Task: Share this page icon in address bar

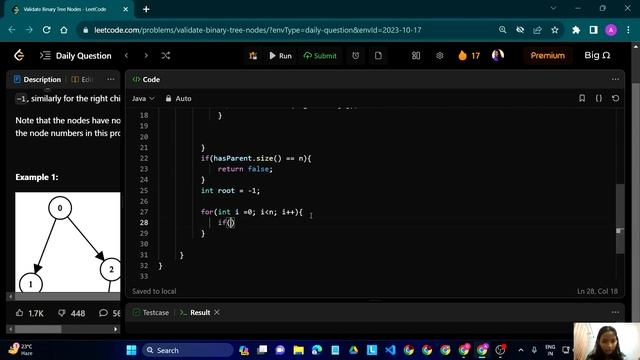Action: coord(537,30)
